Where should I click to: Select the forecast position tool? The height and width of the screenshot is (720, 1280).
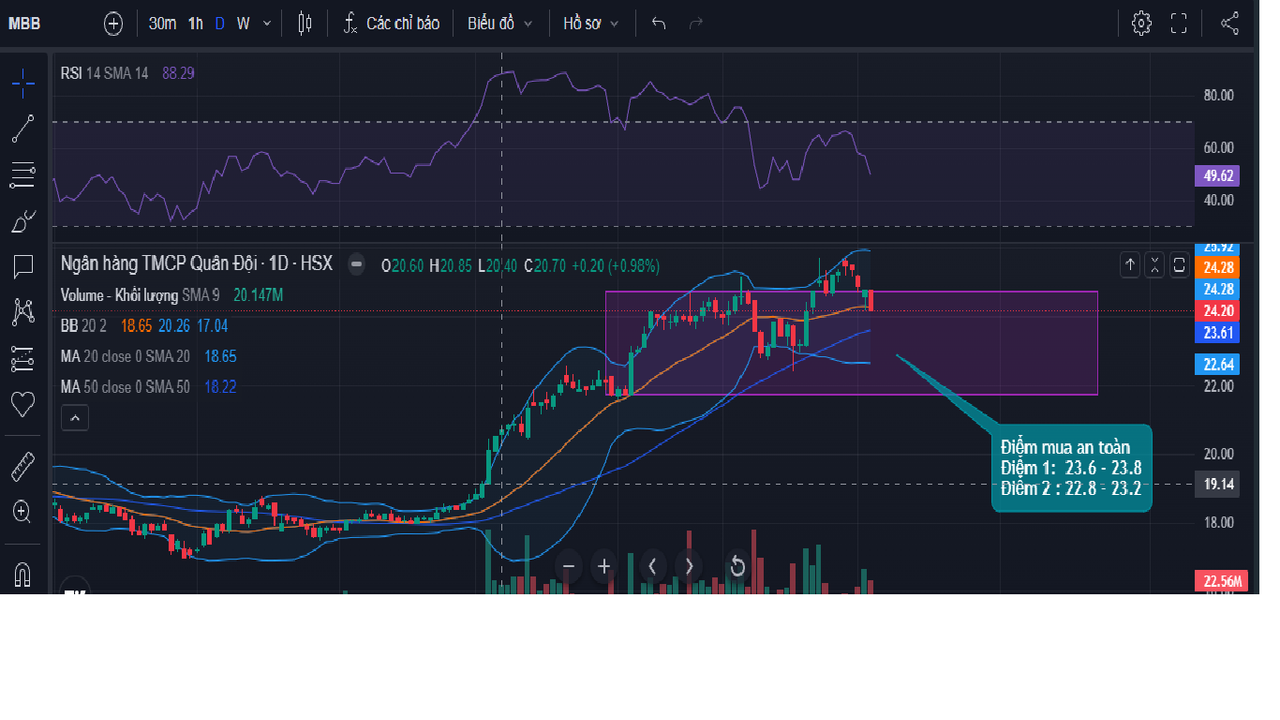click(x=23, y=358)
